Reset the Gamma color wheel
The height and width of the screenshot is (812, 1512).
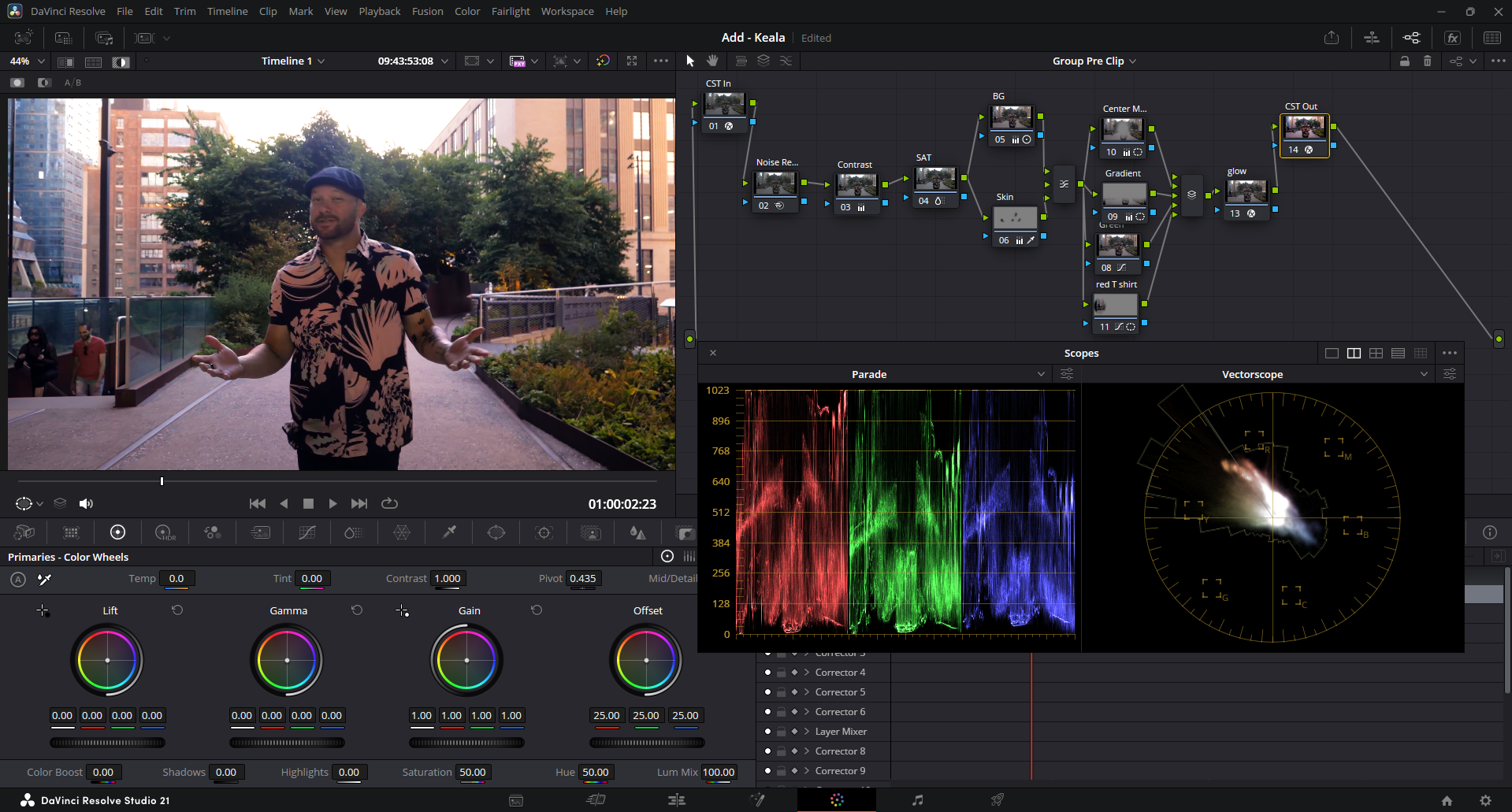(357, 610)
